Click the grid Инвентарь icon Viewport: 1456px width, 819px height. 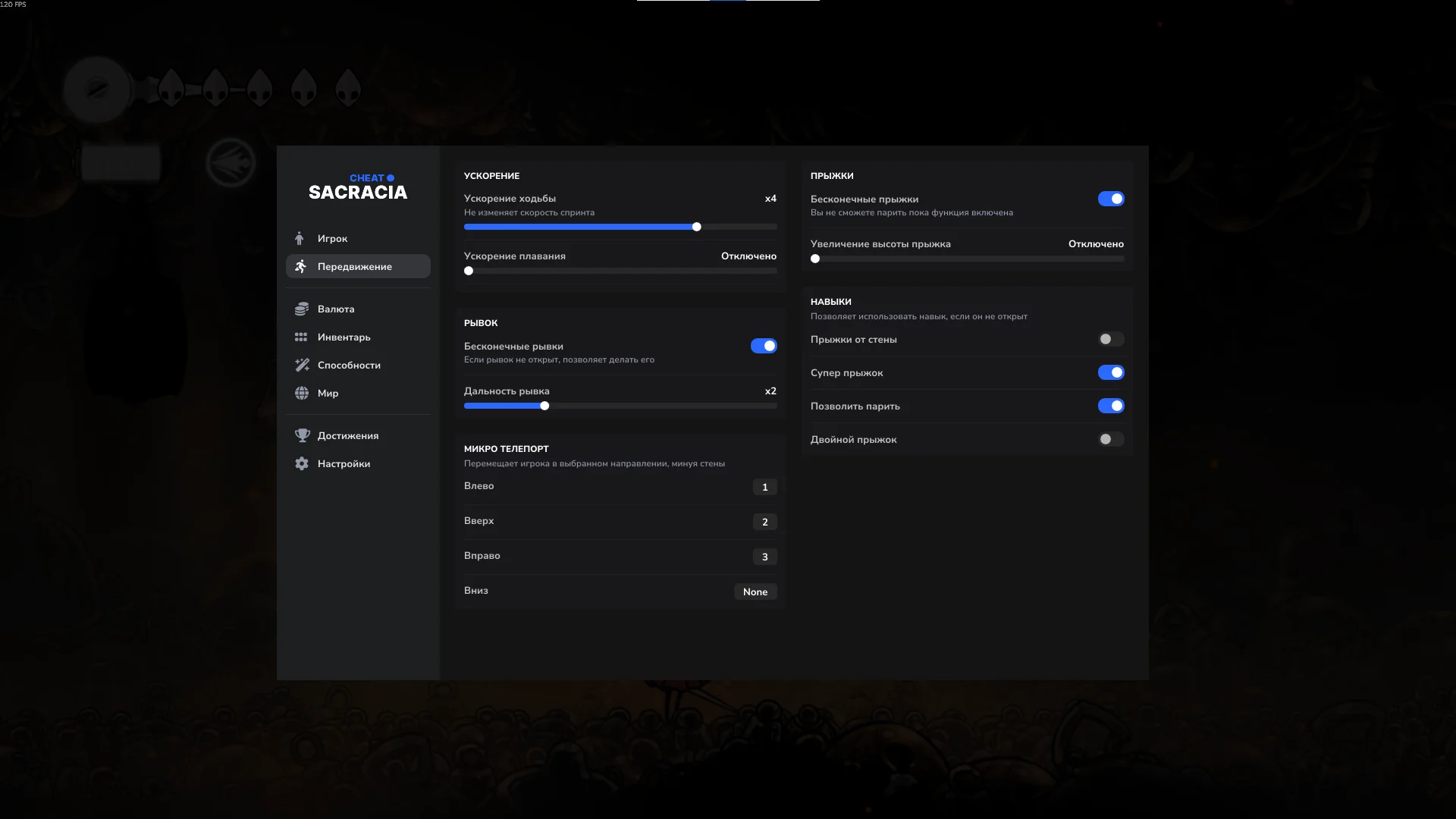(x=301, y=337)
